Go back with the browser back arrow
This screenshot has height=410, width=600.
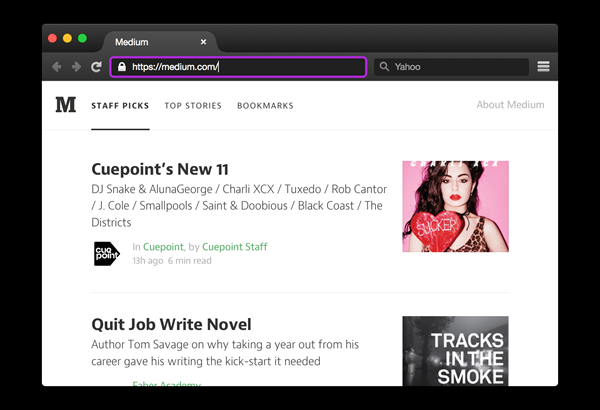coord(57,67)
